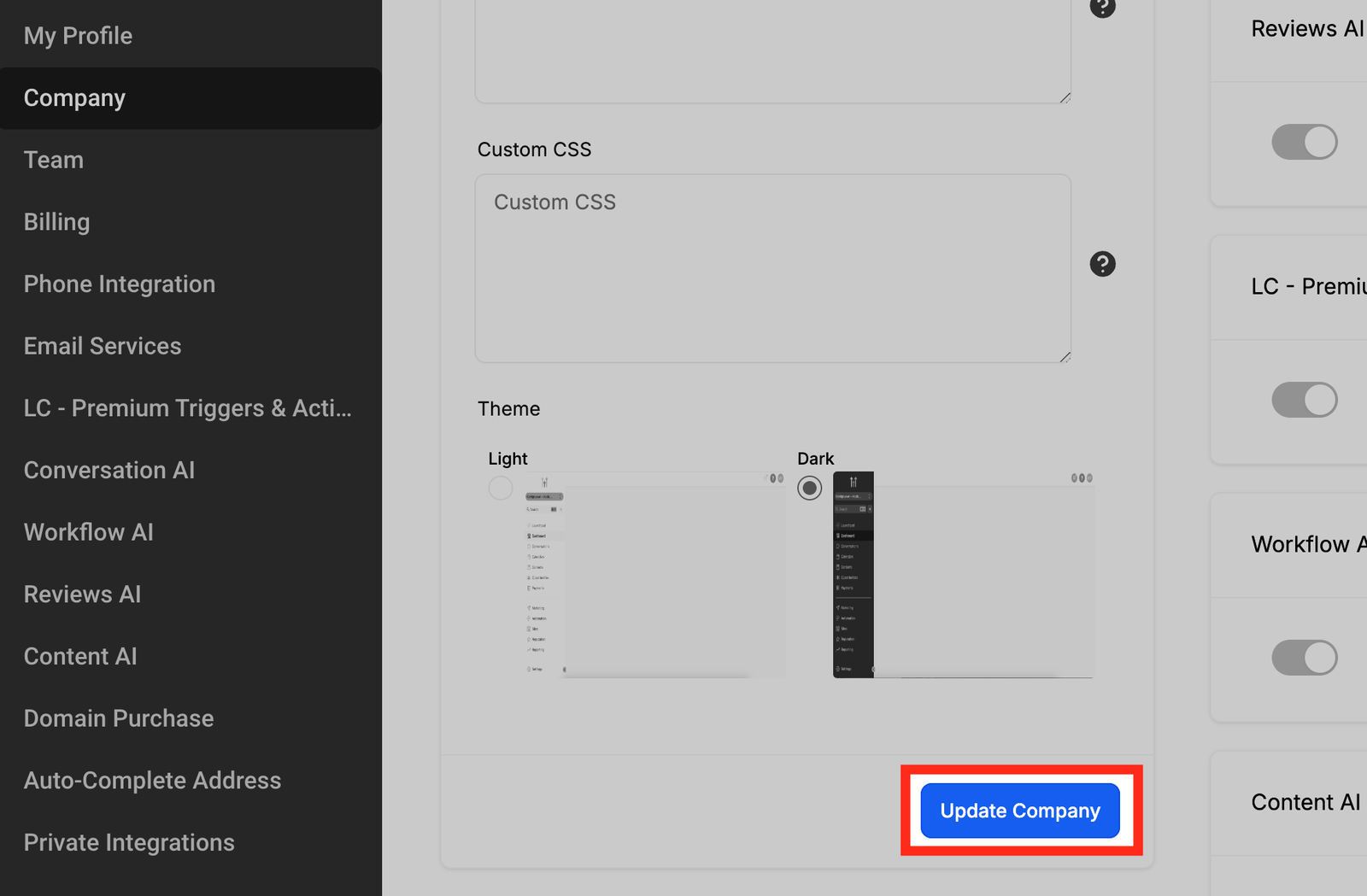Click the Light theme preview thumbnail
Image resolution: width=1367 pixels, height=896 pixels.
pos(654,575)
